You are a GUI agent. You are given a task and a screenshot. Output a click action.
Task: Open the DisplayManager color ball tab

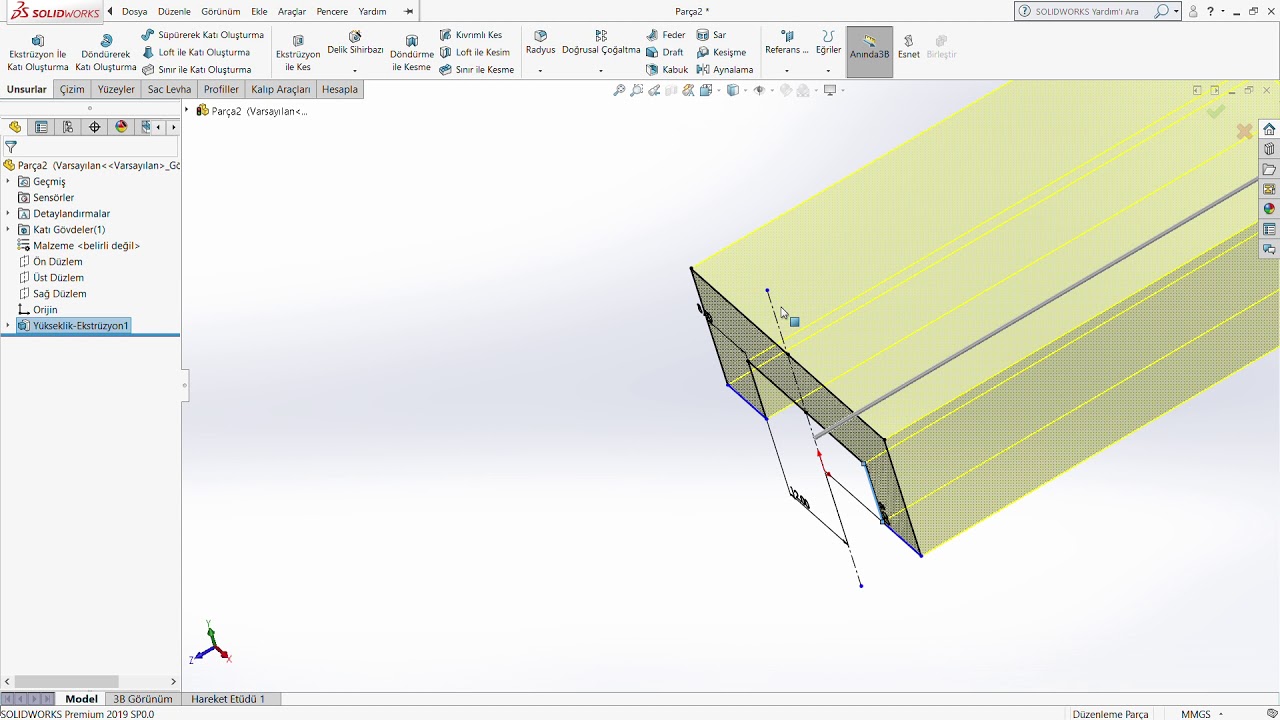coord(122,127)
